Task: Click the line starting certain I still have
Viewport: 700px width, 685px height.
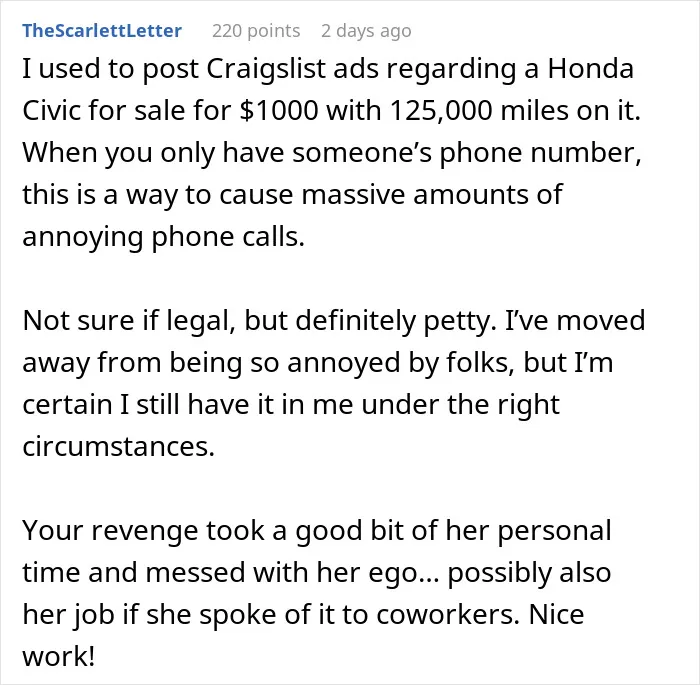Action: coord(291,405)
